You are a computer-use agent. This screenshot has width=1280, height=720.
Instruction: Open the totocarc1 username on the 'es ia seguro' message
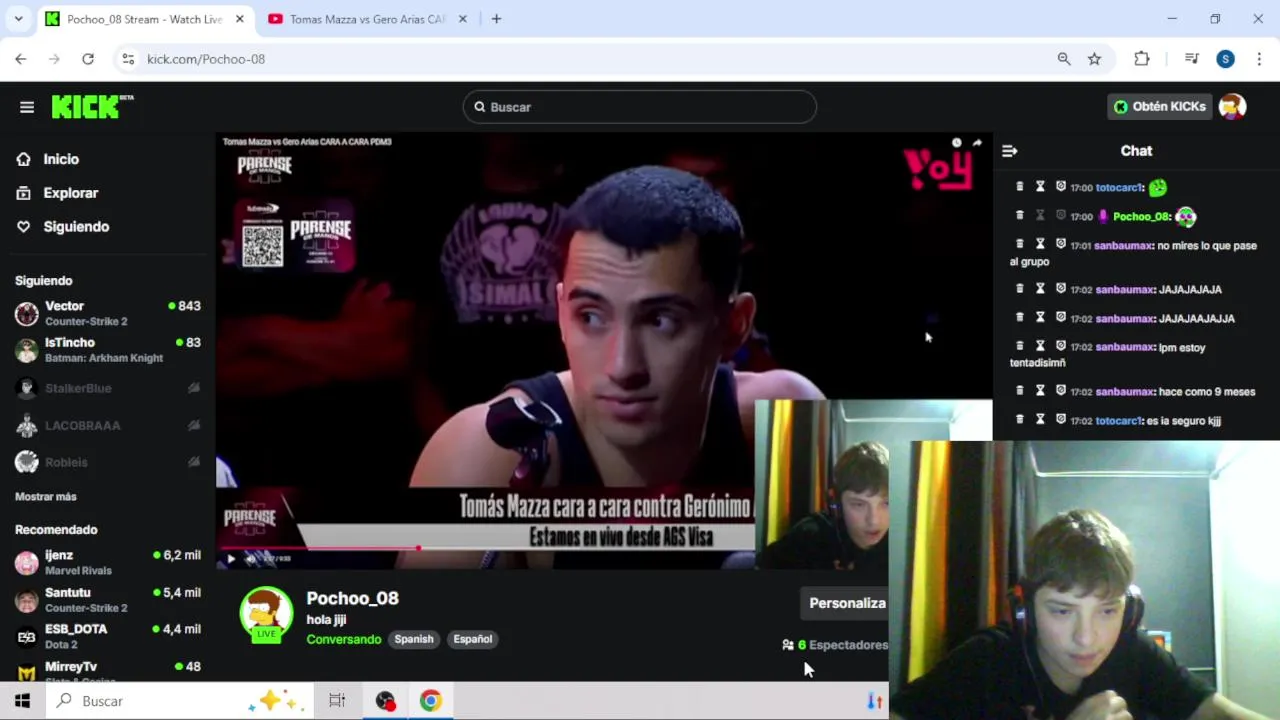click(x=1119, y=421)
